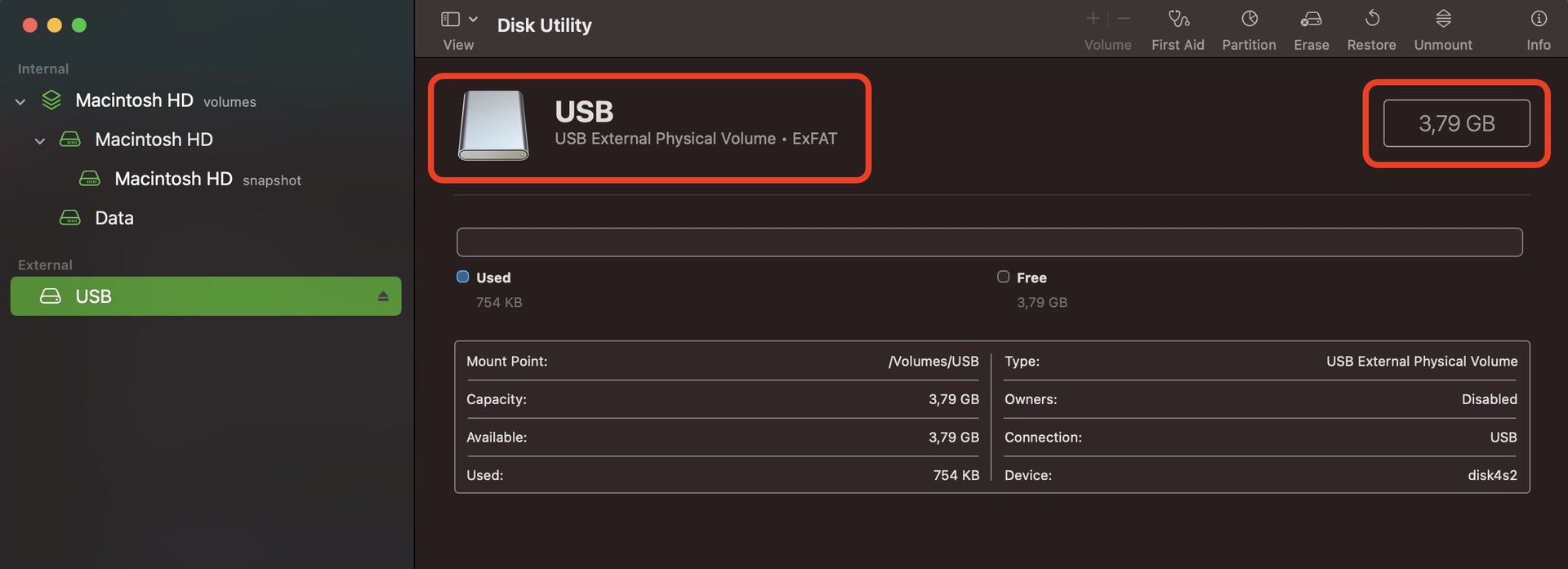Click the blue Used legend swatch
The height and width of the screenshot is (569, 1568).
(463, 277)
